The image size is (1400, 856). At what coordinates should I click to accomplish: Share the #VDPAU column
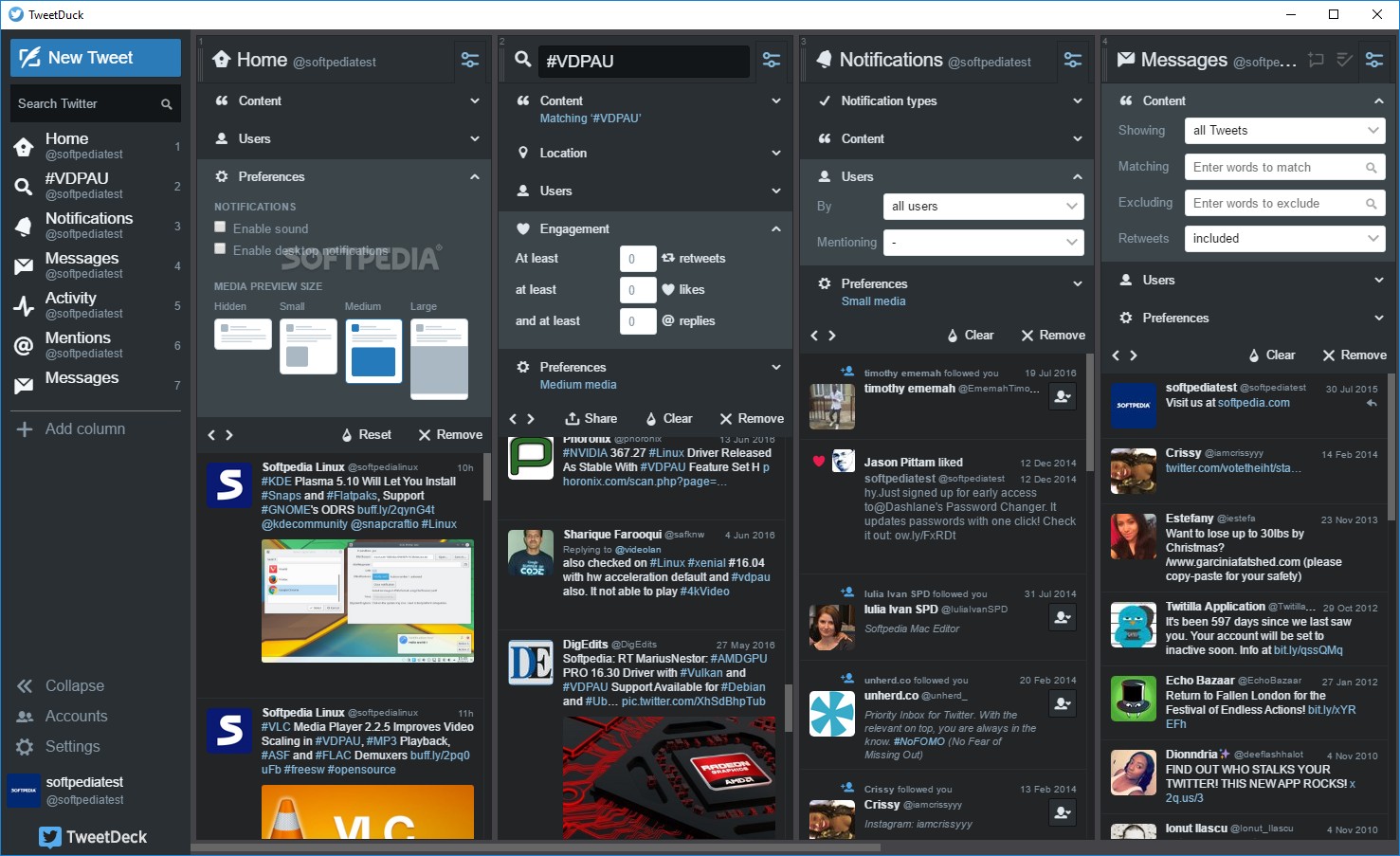click(x=591, y=419)
